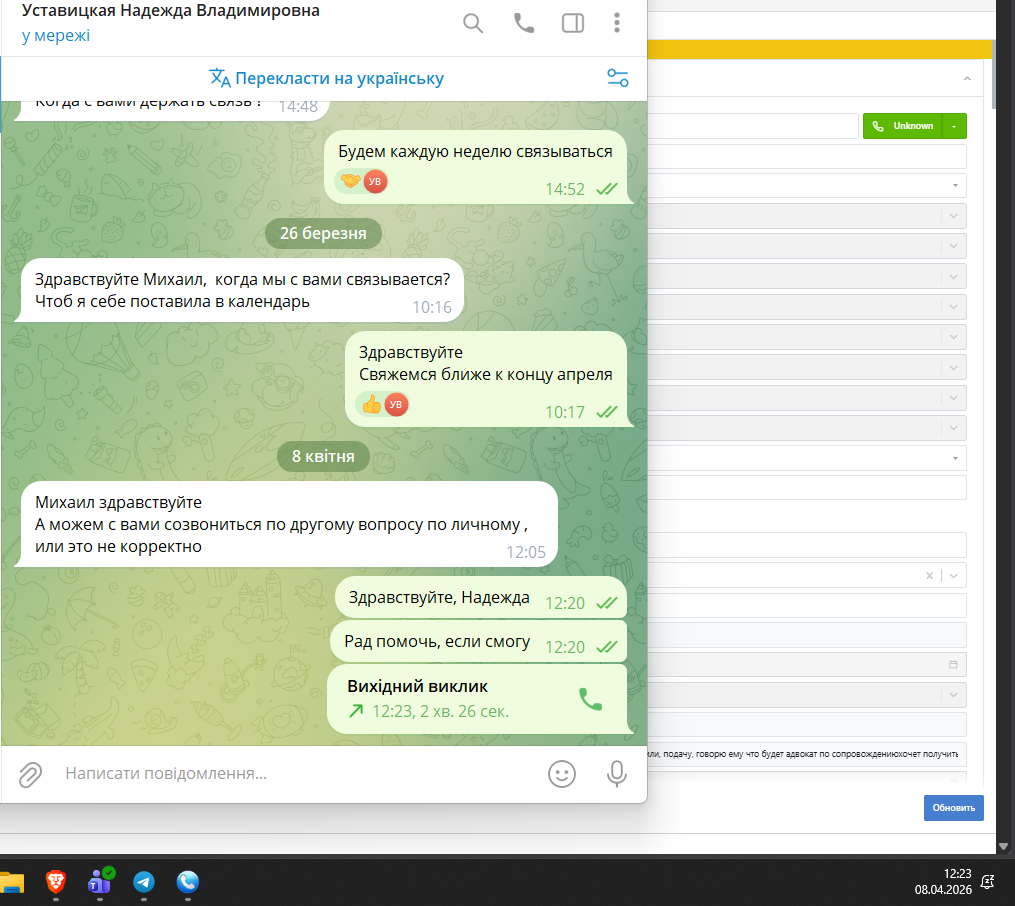The height and width of the screenshot is (906, 1015).
Task: Select message 'Будем каждую неделю связываться'
Action: click(x=476, y=167)
